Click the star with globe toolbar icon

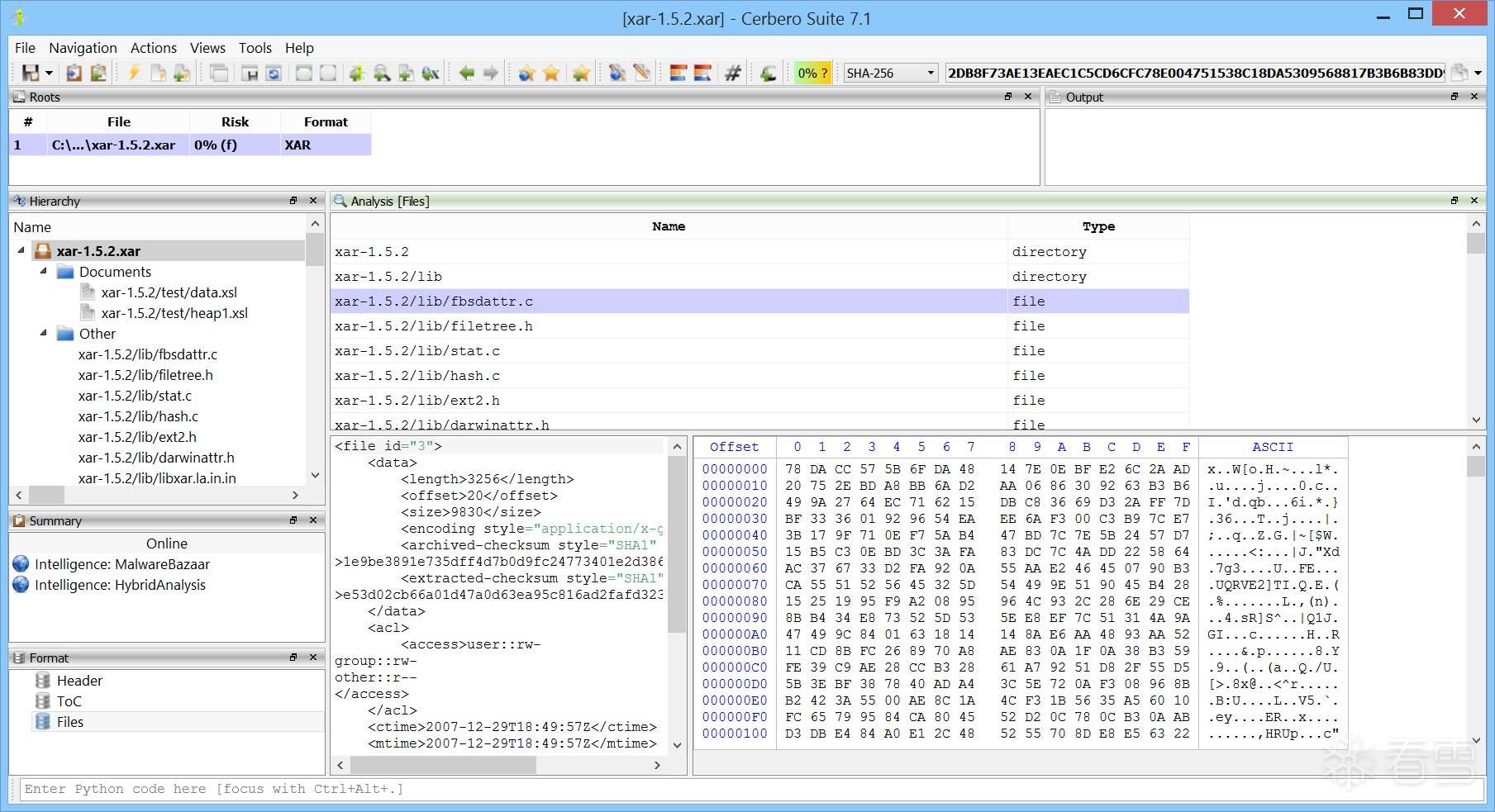(x=526, y=74)
